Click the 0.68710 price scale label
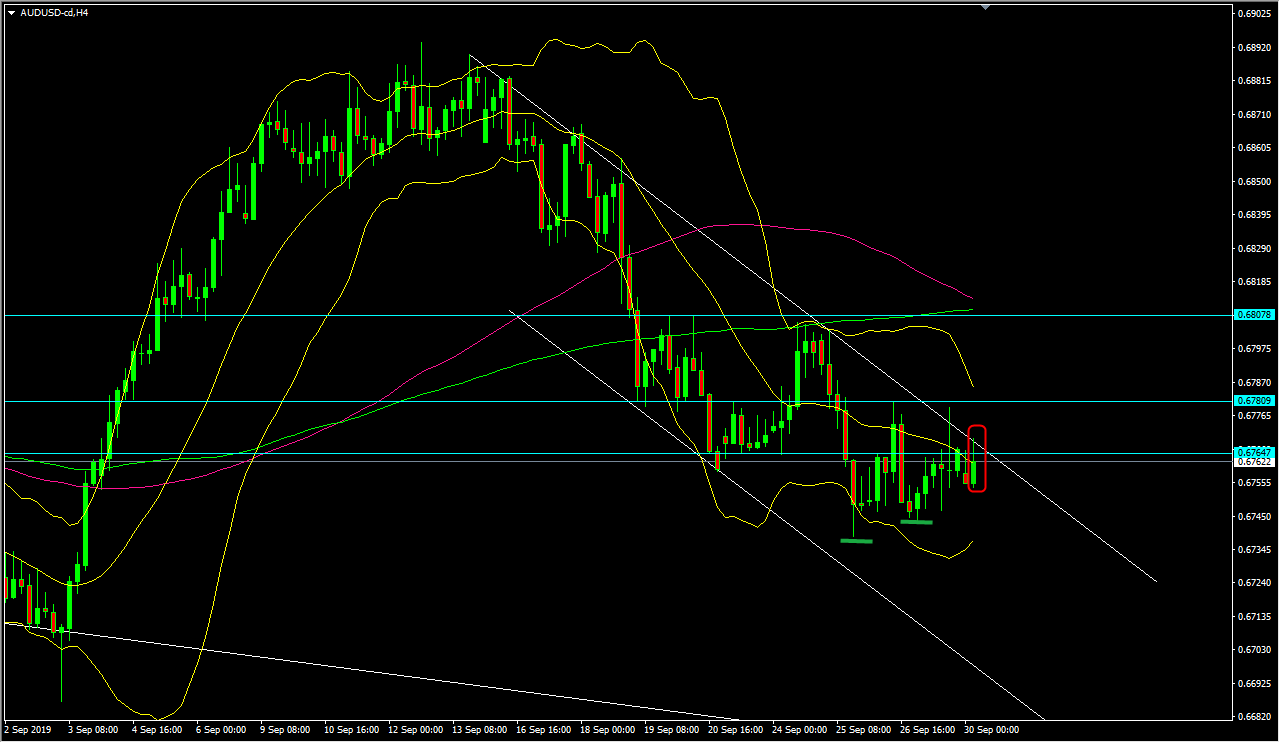This screenshot has width=1280, height=743. (x=1256, y=115)
